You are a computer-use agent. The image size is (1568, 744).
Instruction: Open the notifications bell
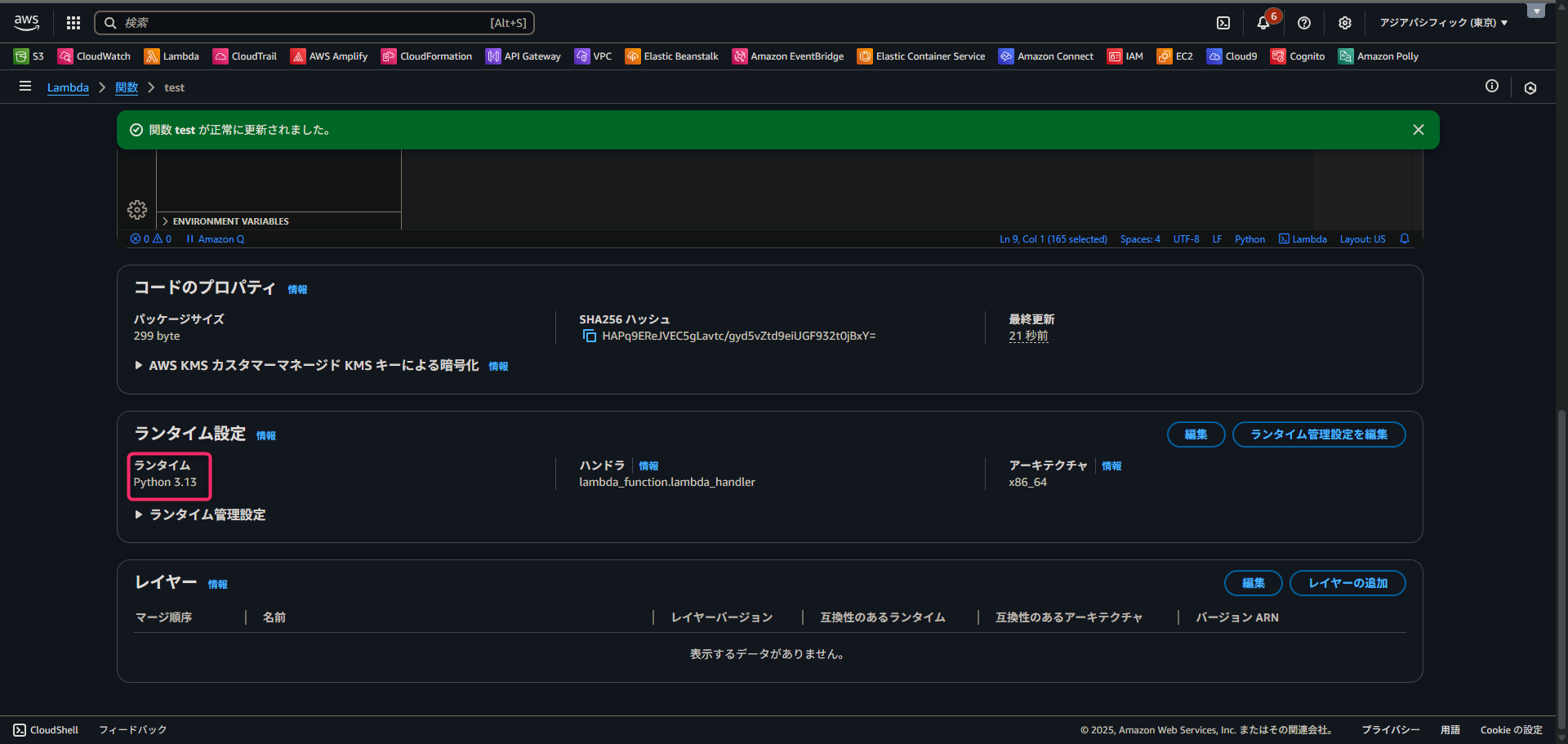click(1263, 23)
